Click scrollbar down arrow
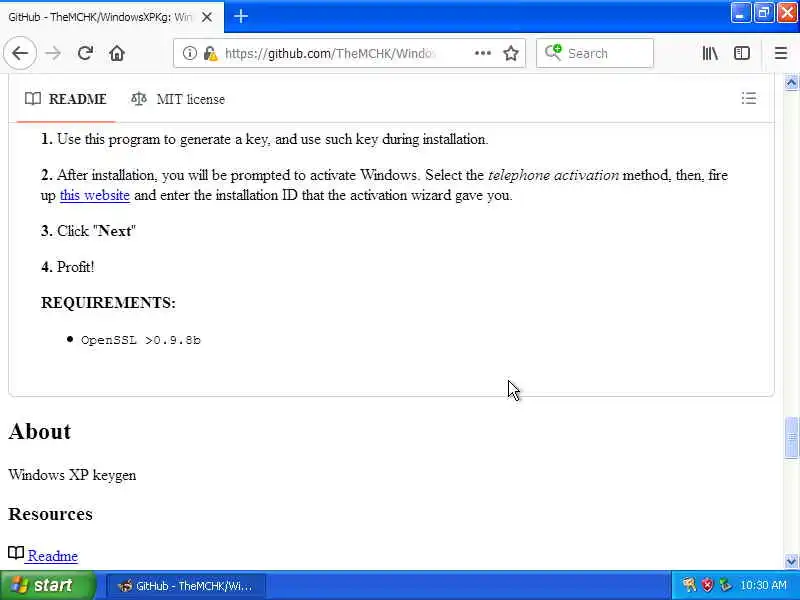Screen dimensions: 800x600 791,561
